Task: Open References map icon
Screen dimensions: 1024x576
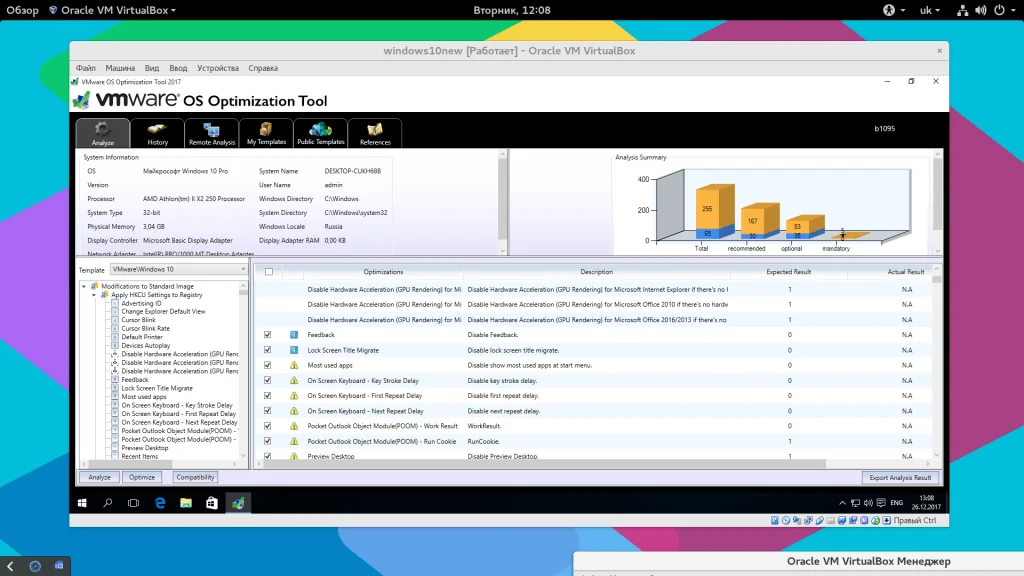Action: (x=375, y=129)
